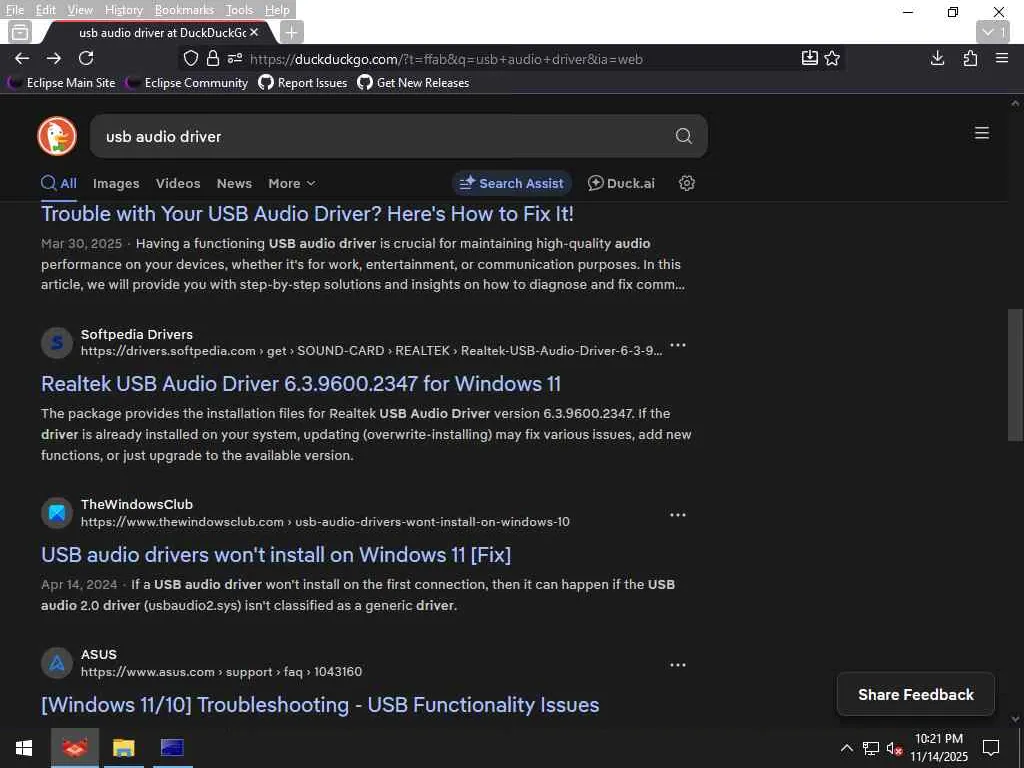Switch to Videos results
Image resolution: width=1024 pixels, height=768 pixels.
click(x=178, y=184)
